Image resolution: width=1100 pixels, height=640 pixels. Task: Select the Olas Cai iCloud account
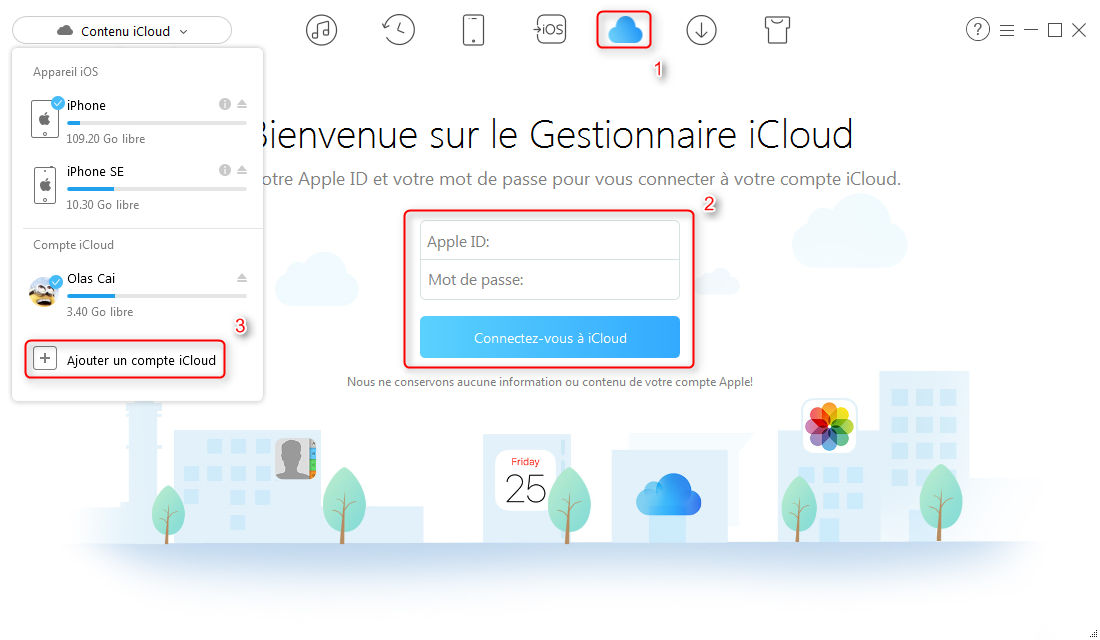(139, 294)
